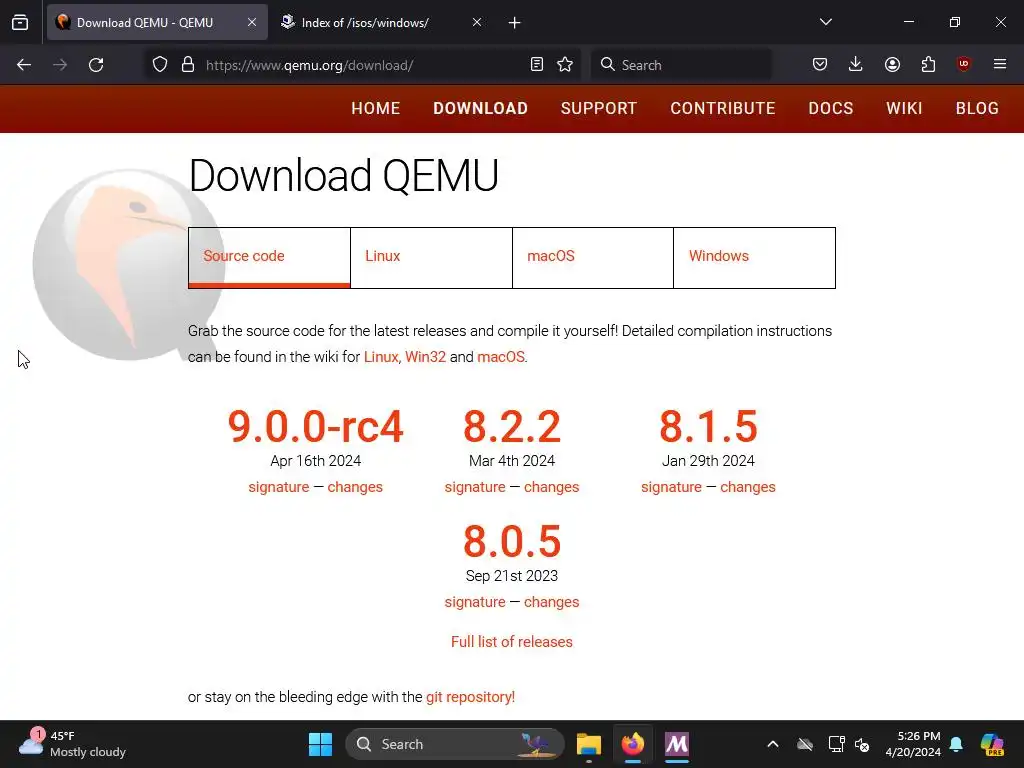1024x768 pixels.
Task: Open clock showing 5:26 PM
Action: (x=913, y=744)
